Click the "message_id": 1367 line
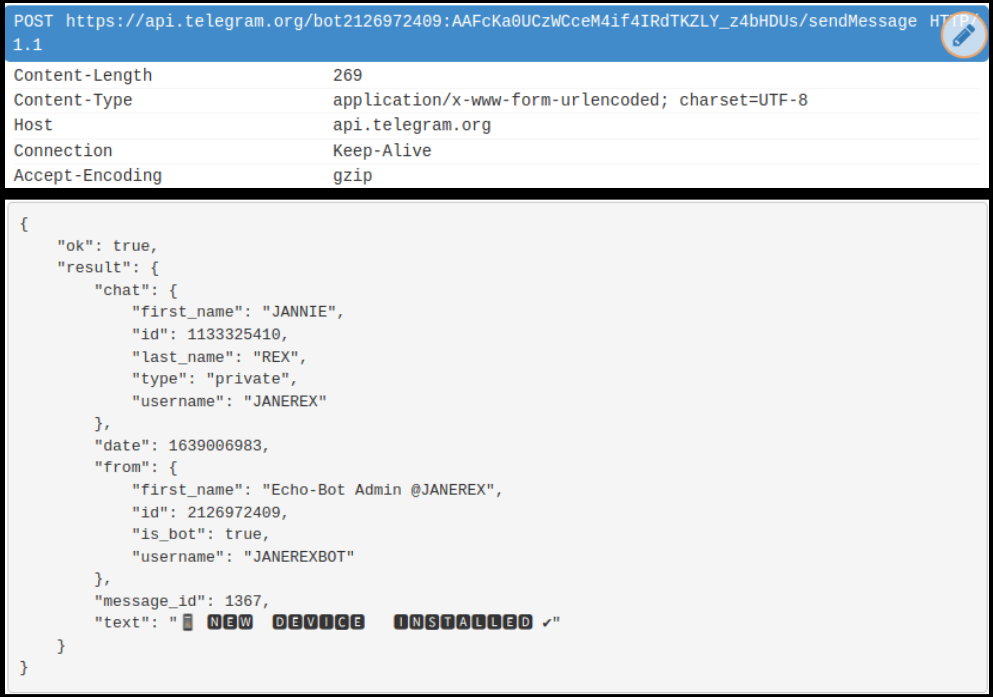This screenshot has width=993, height=697. 182,601
